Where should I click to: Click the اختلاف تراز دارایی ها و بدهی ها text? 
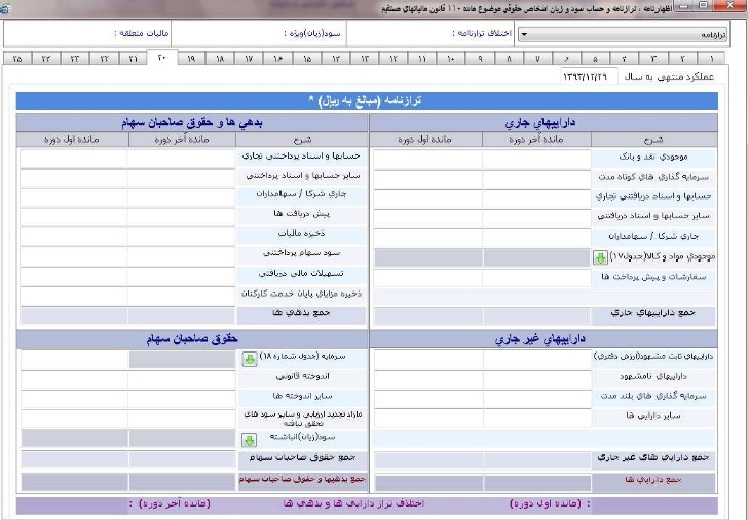coord(353,504)
